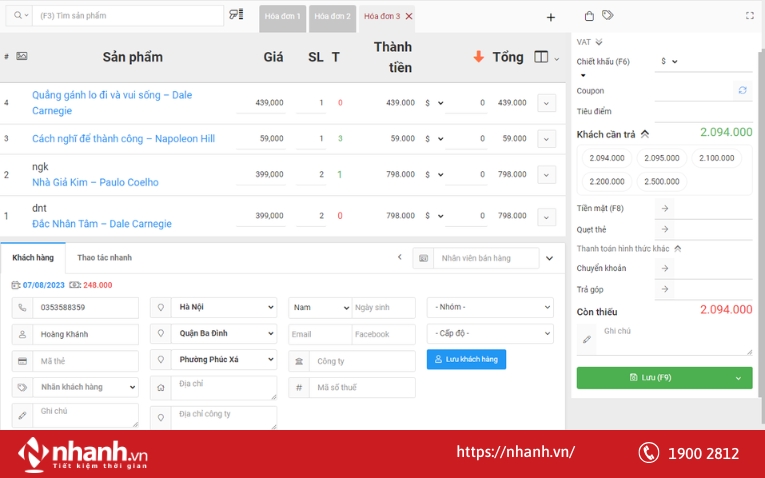
Task: Collapse the Khách cần trả section
Action: pyautogui.click(x=645, y=133)
